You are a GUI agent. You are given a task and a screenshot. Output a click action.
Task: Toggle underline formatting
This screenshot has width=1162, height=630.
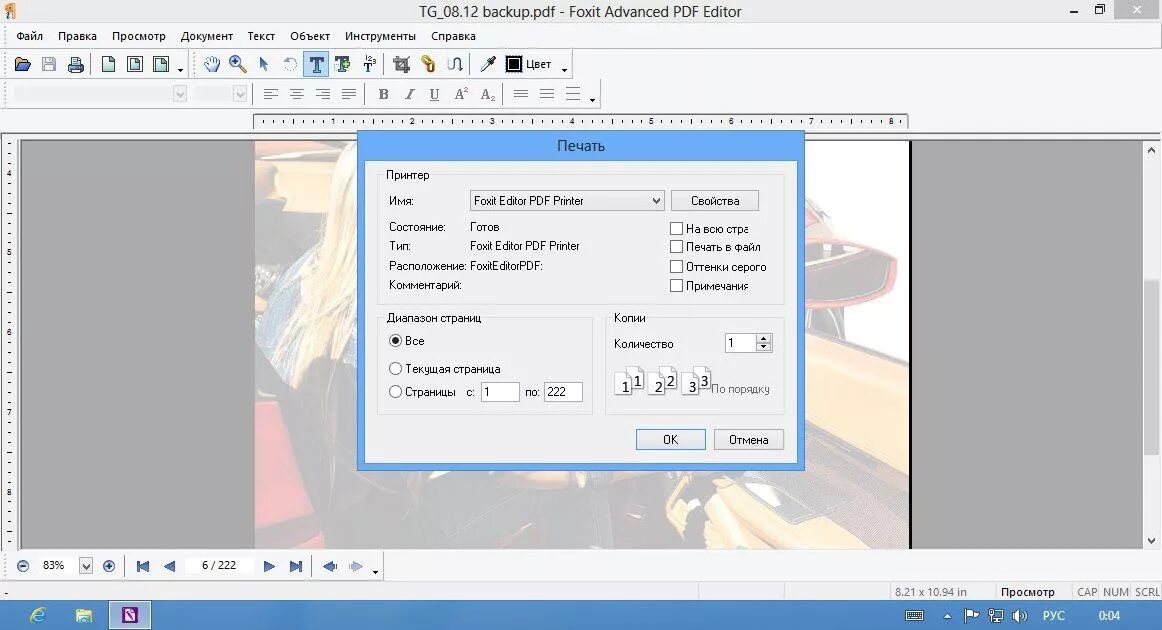pos(434,94)
